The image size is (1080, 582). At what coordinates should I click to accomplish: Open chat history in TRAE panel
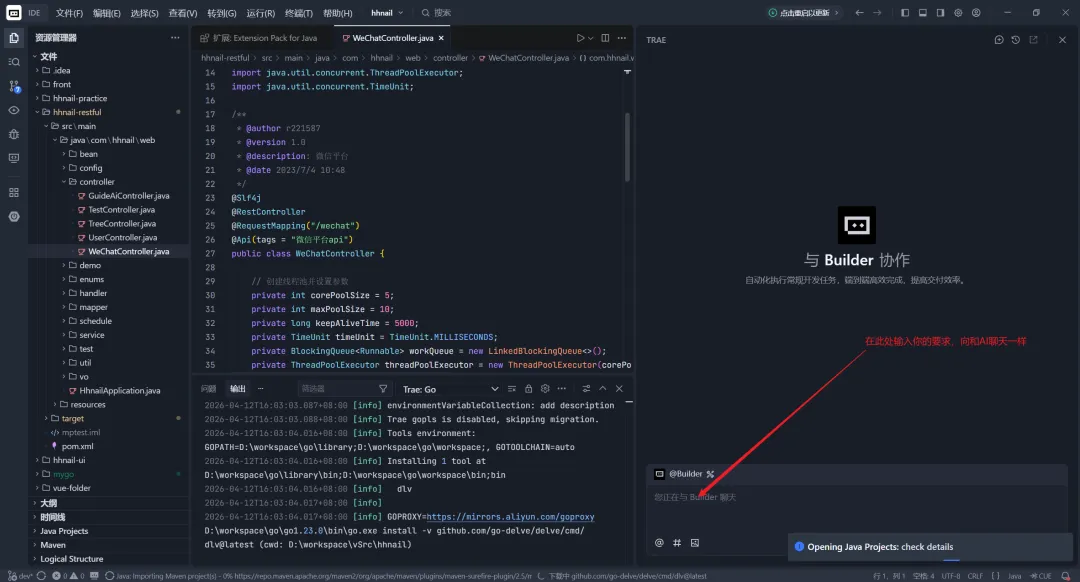(x=1015, y=40)
